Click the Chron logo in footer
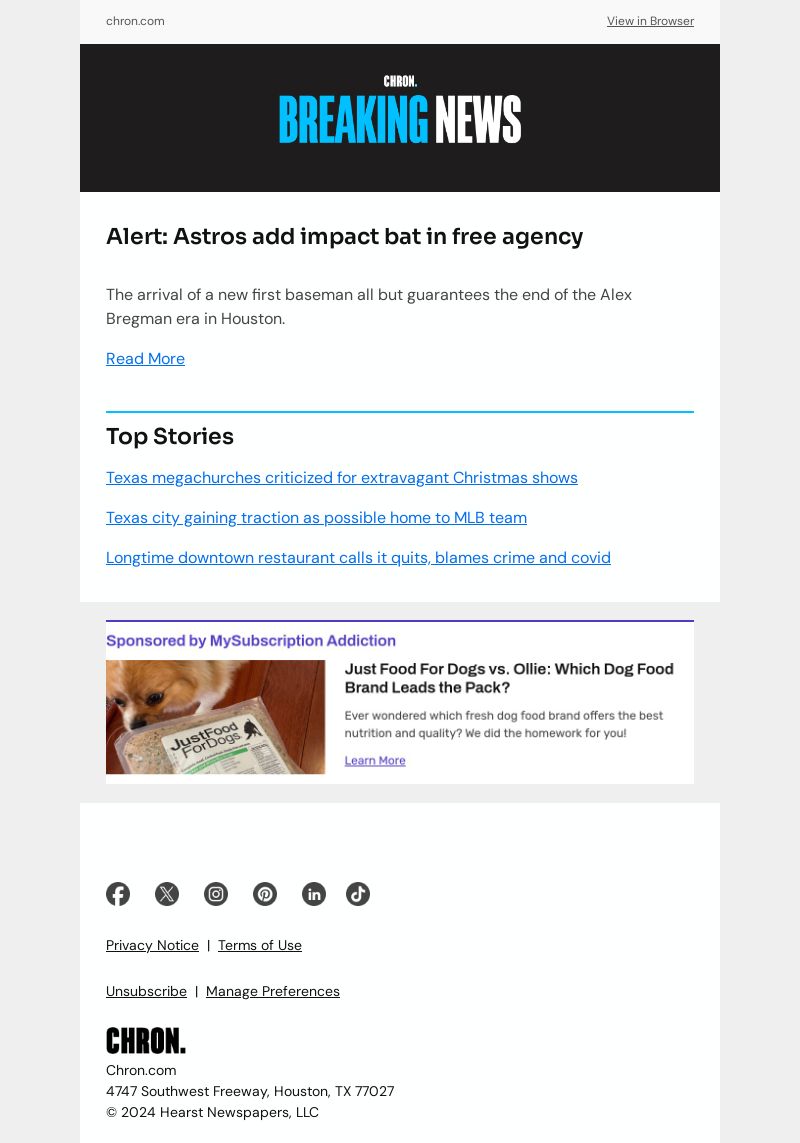The width and height of the screenshot is (800, 1143). pyautogui.click(x=146, y=1040)
